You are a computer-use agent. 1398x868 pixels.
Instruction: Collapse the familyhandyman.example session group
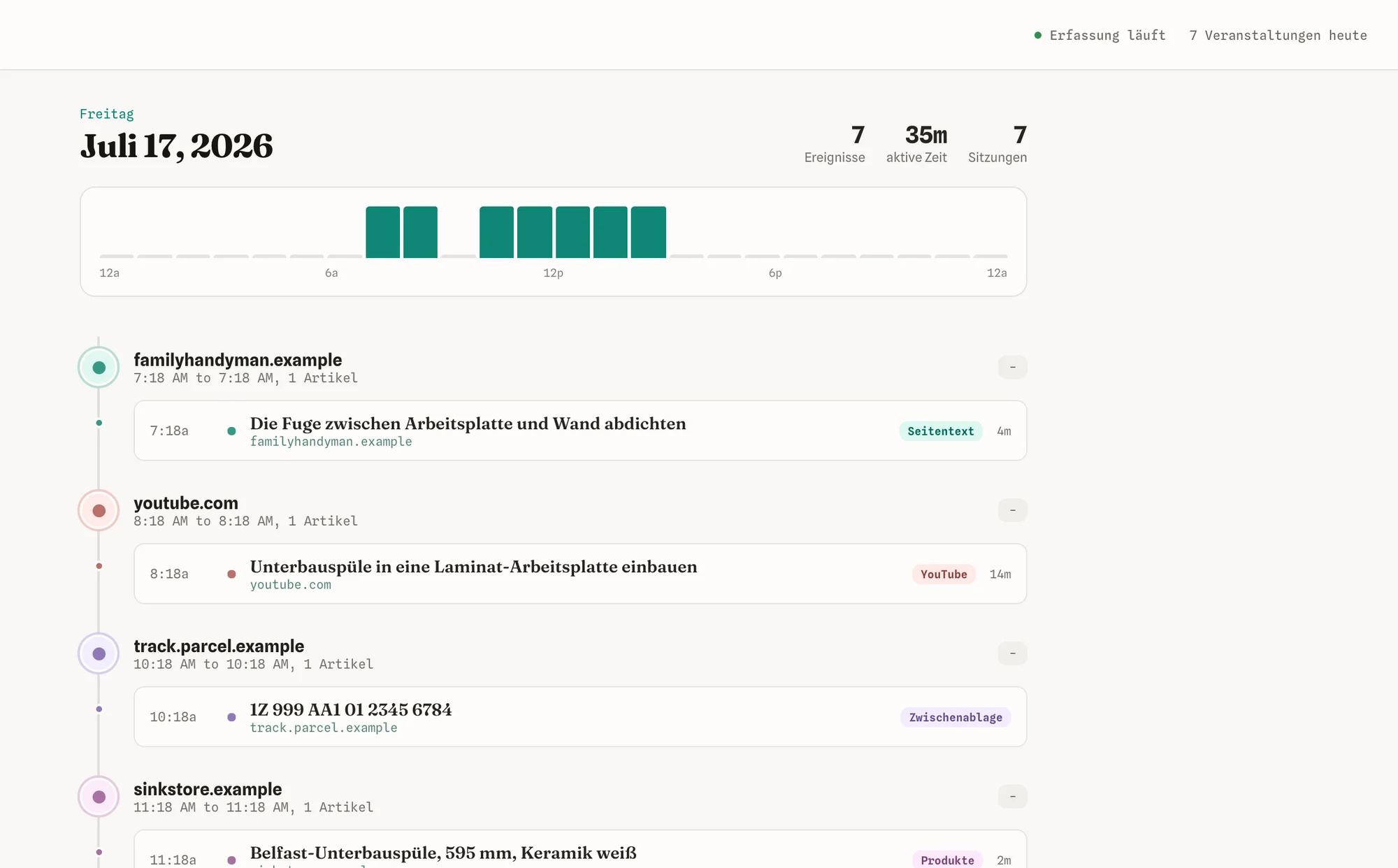pyautogui.click(x=1012, y=367)
